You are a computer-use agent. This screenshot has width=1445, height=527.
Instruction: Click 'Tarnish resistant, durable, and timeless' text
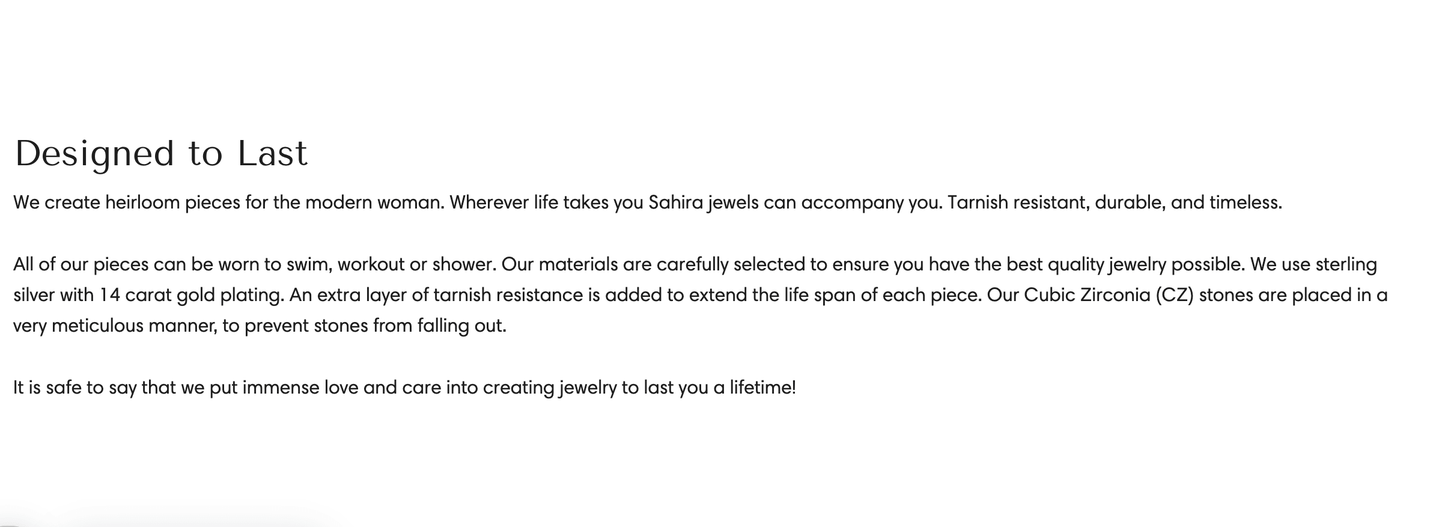coord(1113,203)
